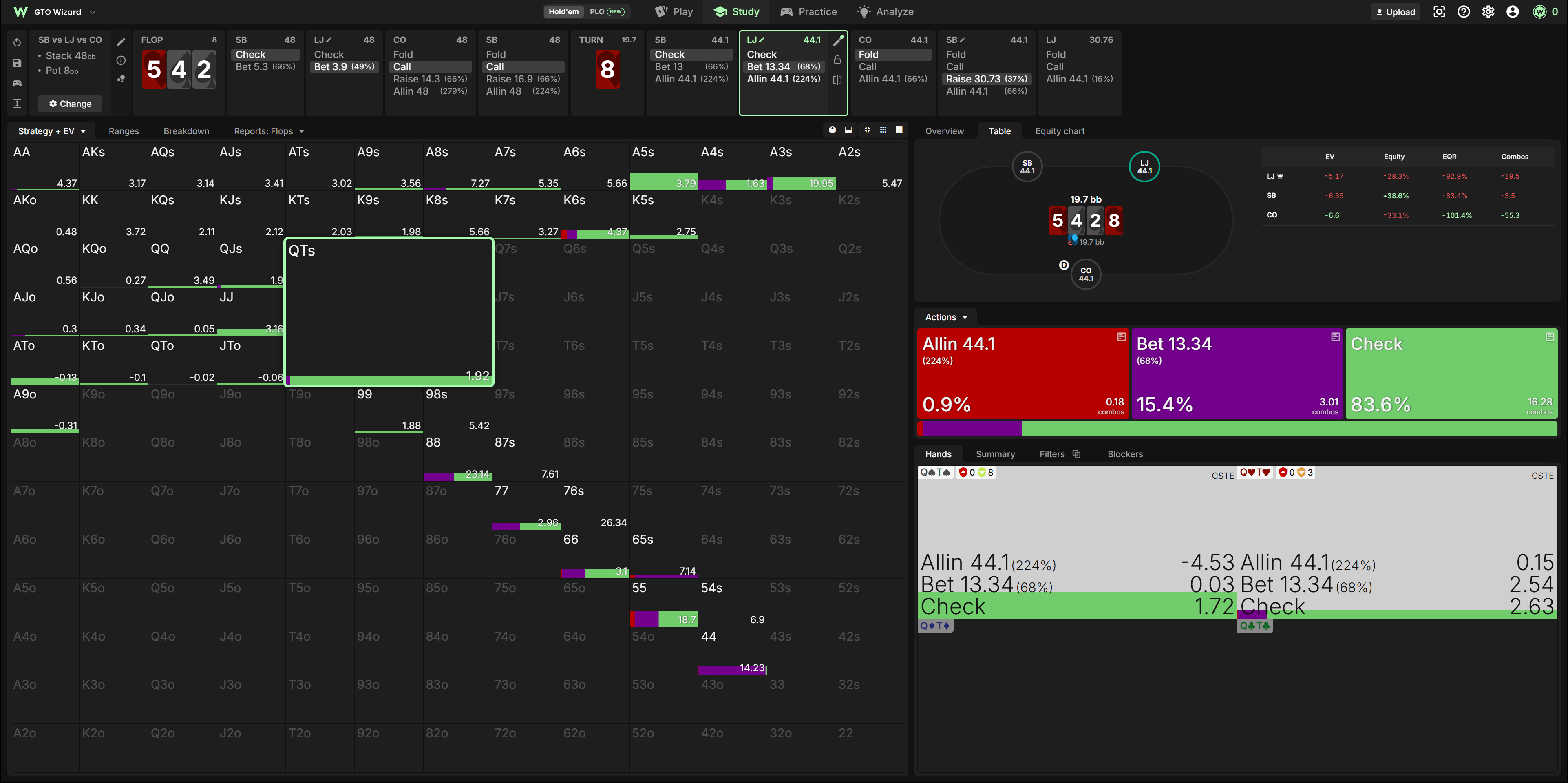Open the Actions dropdown

(946, 317)
